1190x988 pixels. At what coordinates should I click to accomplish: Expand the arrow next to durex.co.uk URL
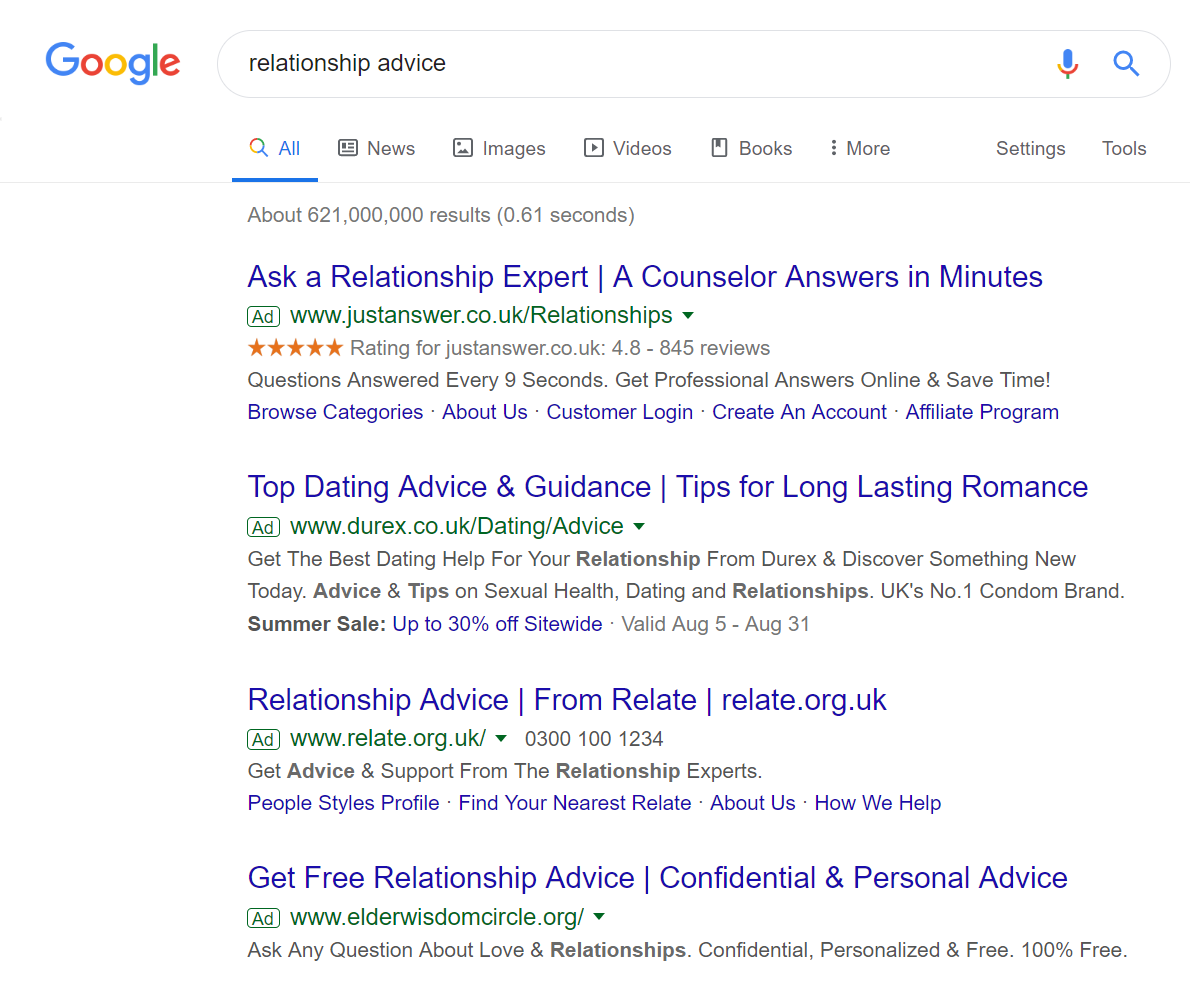click(639, 527)
